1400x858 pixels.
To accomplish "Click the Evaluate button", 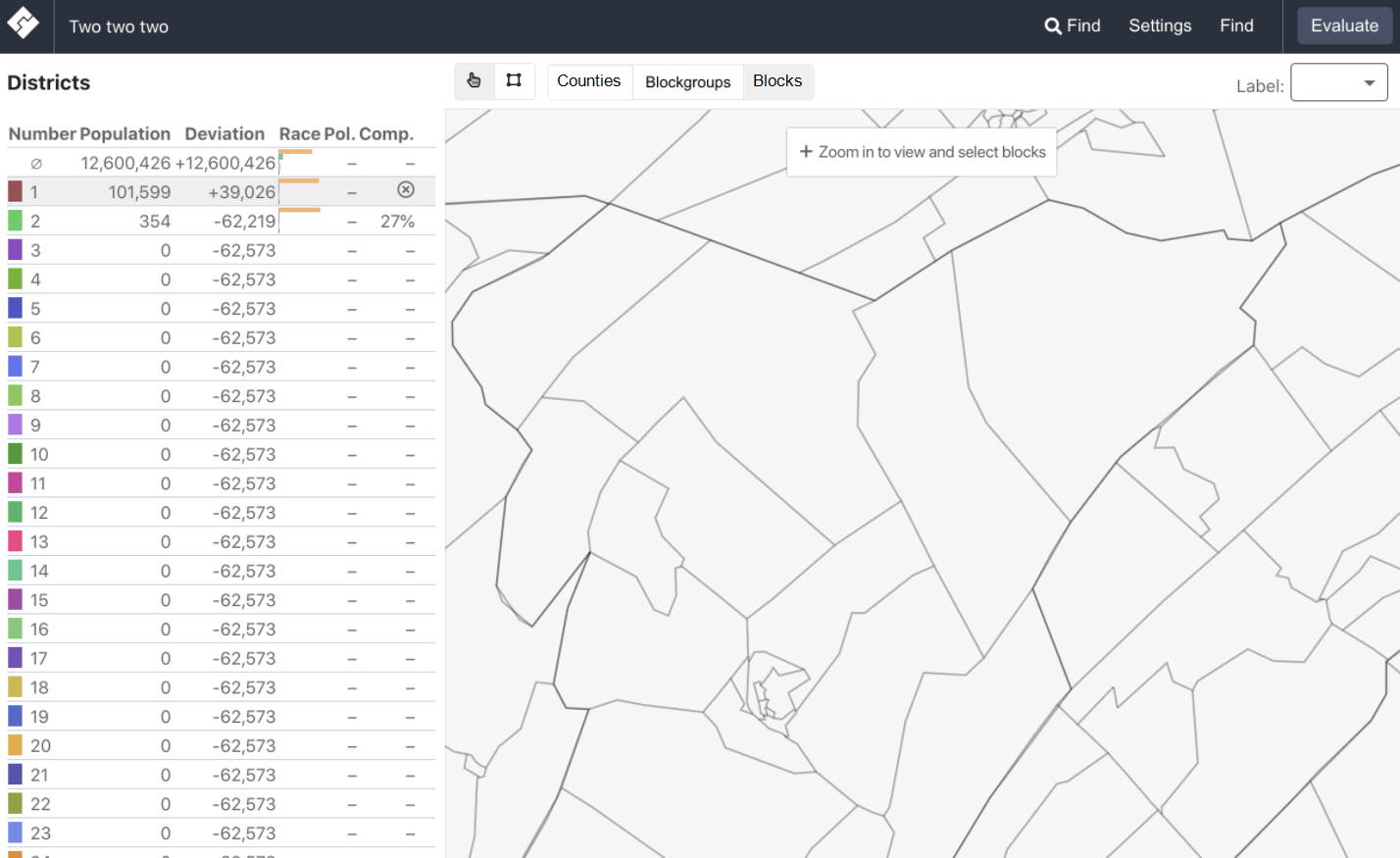I will coord(1344,25).
